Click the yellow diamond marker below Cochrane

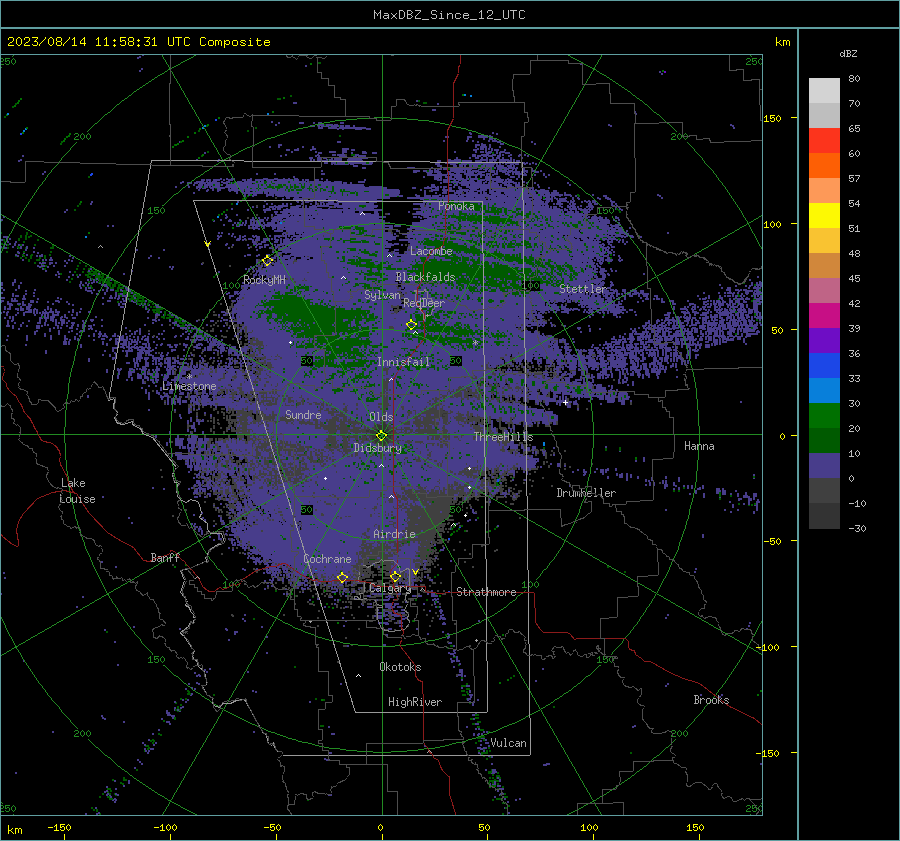(342, 577)
